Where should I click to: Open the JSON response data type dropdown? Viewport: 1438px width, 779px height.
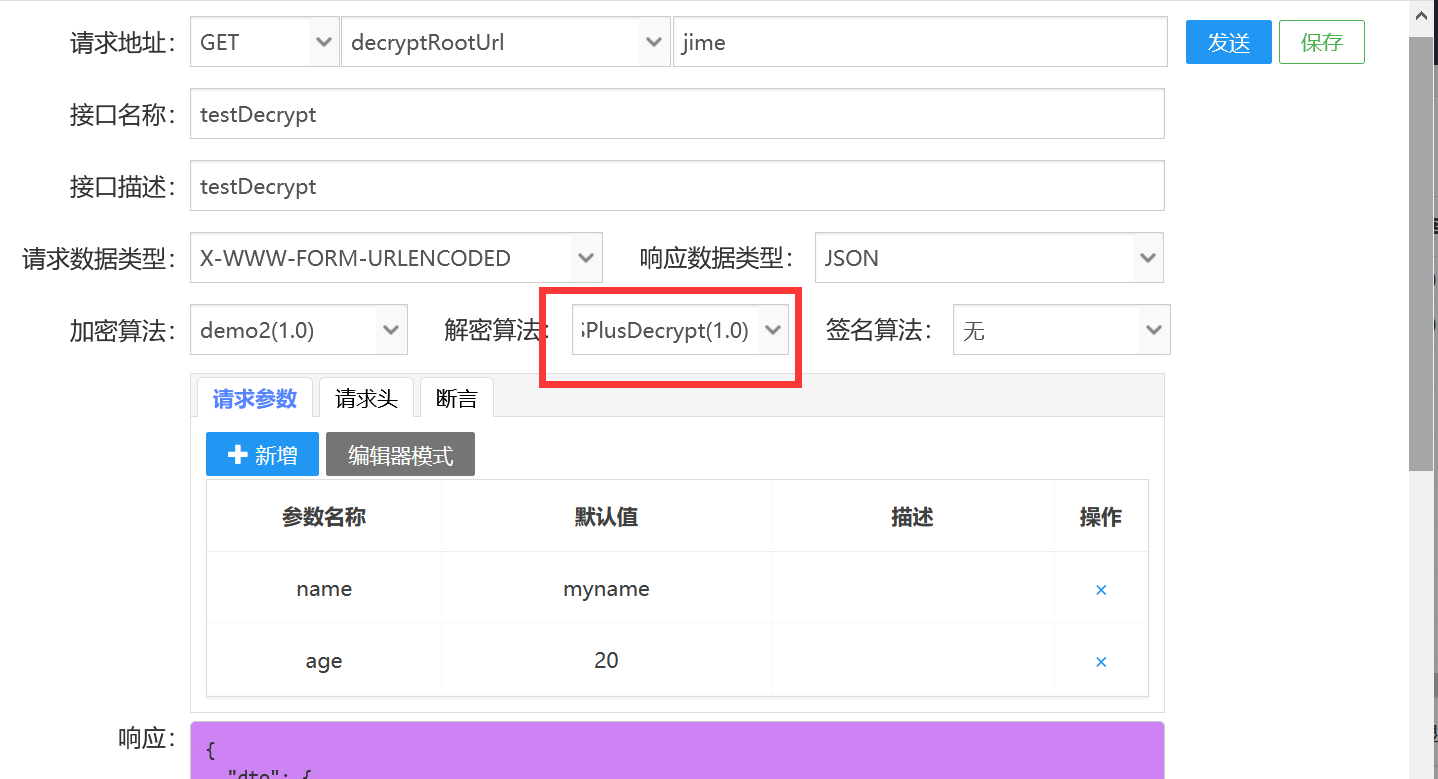[x=989, y=258]
